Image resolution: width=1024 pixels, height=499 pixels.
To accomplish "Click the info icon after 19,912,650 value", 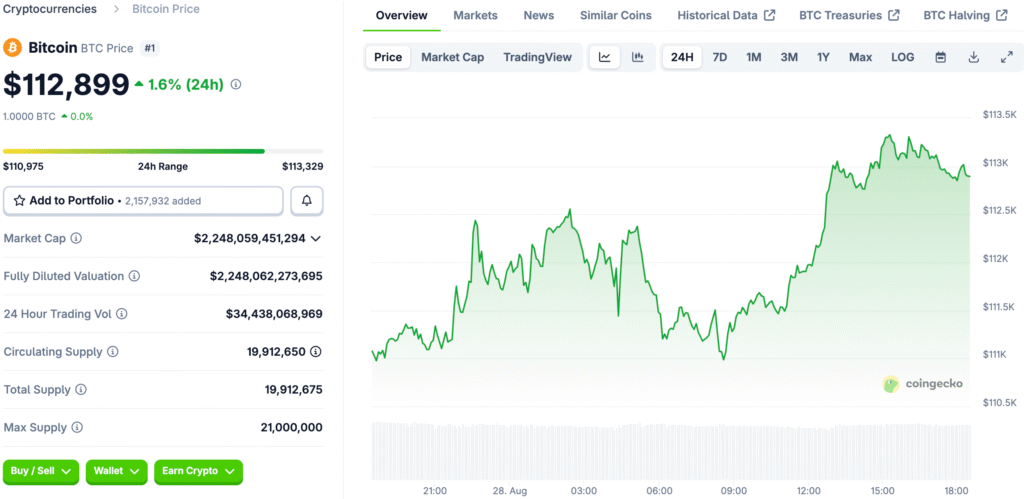I will coord(316,352).
